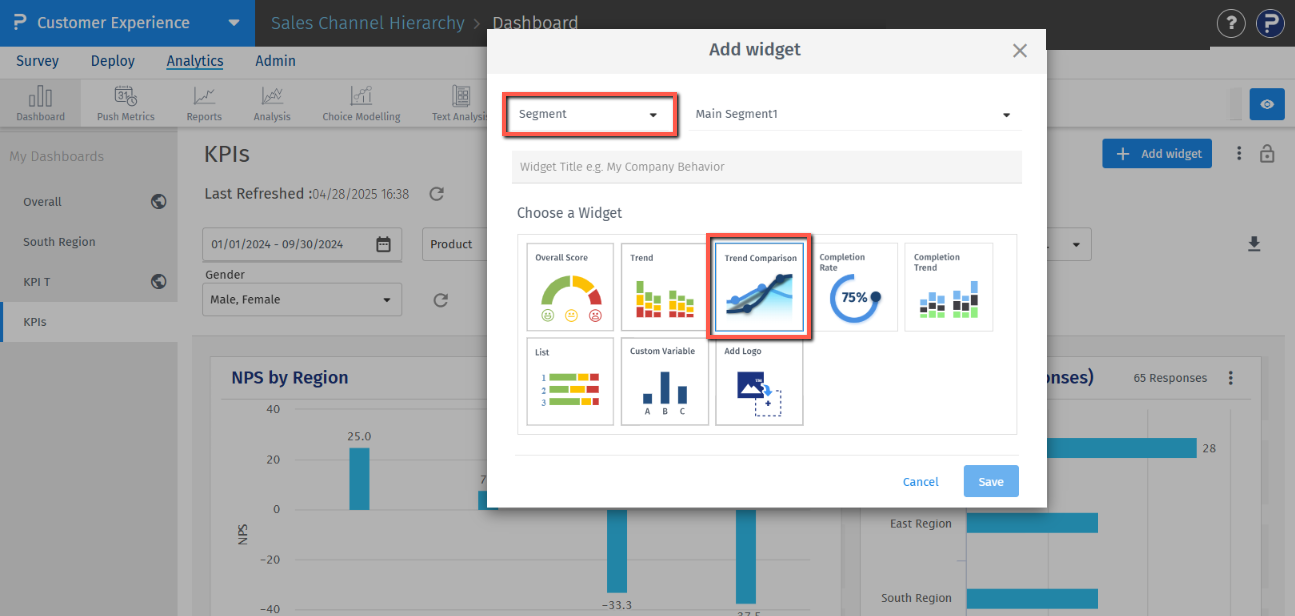Switch to the Deploy tab

point(113,61)
